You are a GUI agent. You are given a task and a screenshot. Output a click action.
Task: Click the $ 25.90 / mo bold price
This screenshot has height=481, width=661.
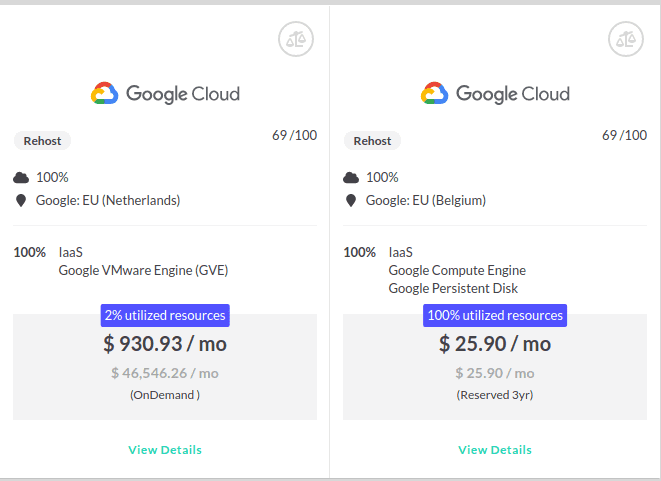(495, 344)
